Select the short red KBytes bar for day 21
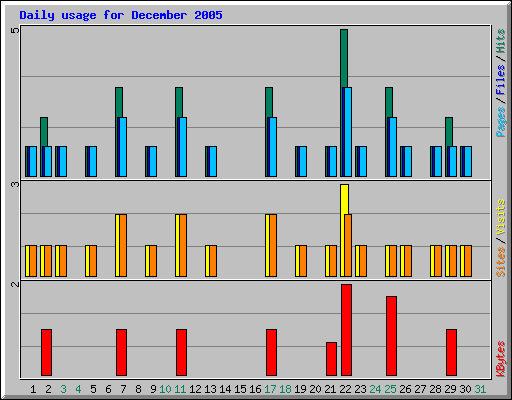The height and width of the screenshot is (400, 512). (x=331, y=359)
